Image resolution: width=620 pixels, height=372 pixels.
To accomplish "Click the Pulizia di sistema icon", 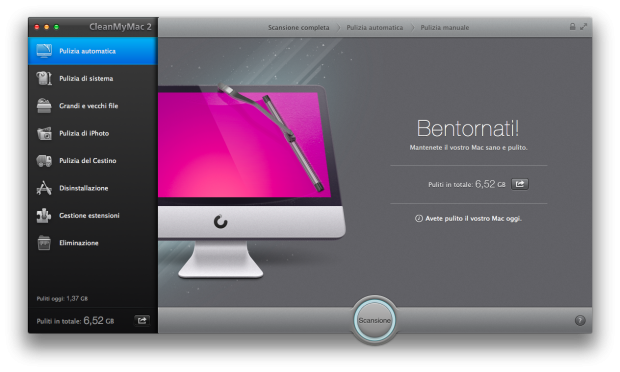I will pos(44,78).
